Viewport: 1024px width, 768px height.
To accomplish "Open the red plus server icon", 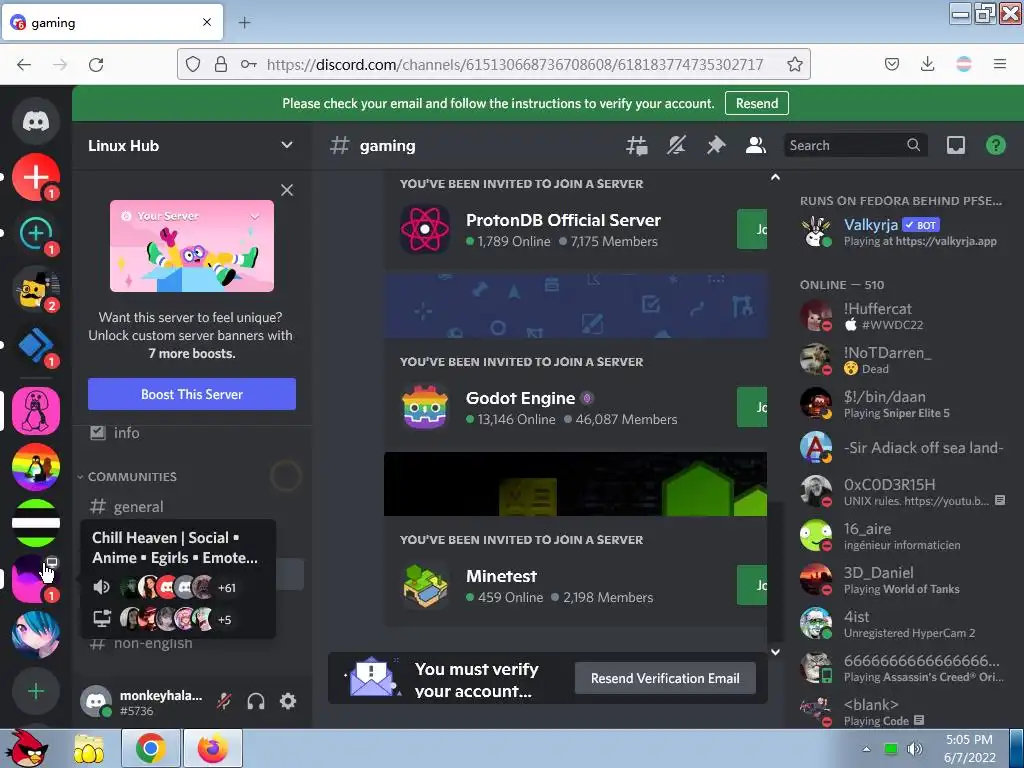I will (36, 177).
